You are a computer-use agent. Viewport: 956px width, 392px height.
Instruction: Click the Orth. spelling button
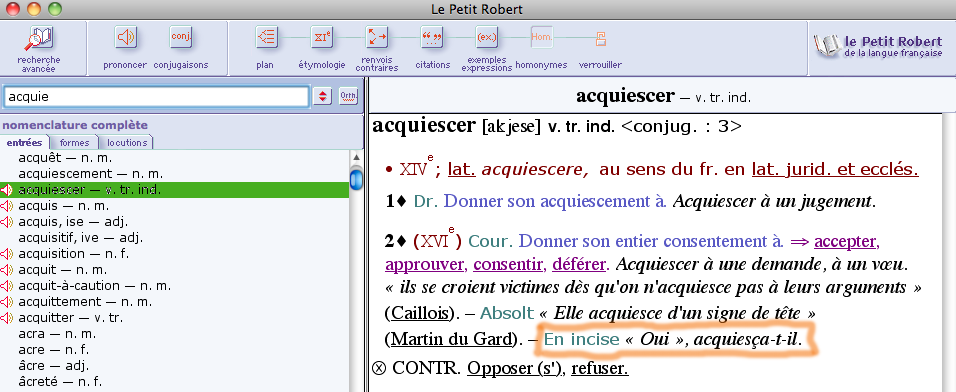(348, 96)
